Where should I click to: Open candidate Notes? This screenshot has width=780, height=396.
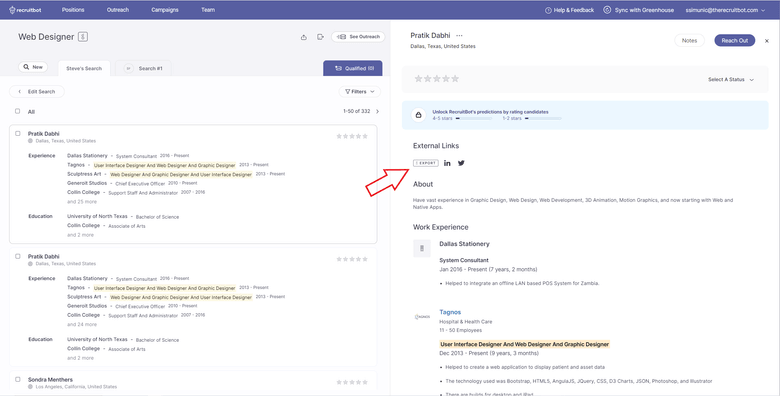pos(689,40)
